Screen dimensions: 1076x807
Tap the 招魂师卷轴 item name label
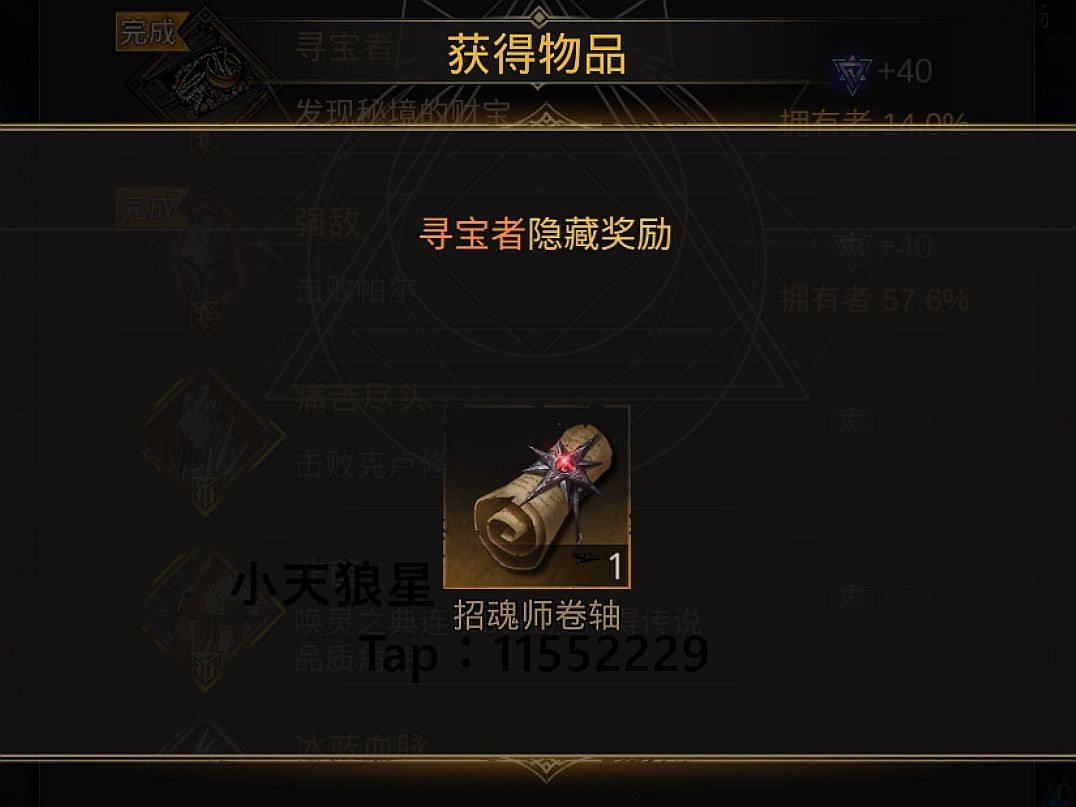[537, 615]
